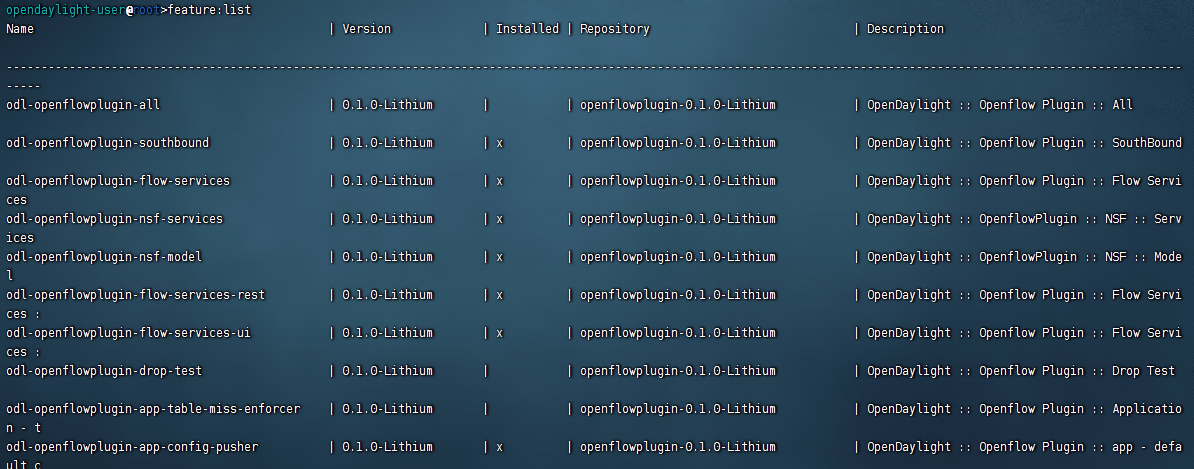This screenshot has height=469, width=1194.
Task: Click repository 'openflowplugin-0.1.0-Lithium' in odl-openflowplugin-all row
Action: pos(678,105)
